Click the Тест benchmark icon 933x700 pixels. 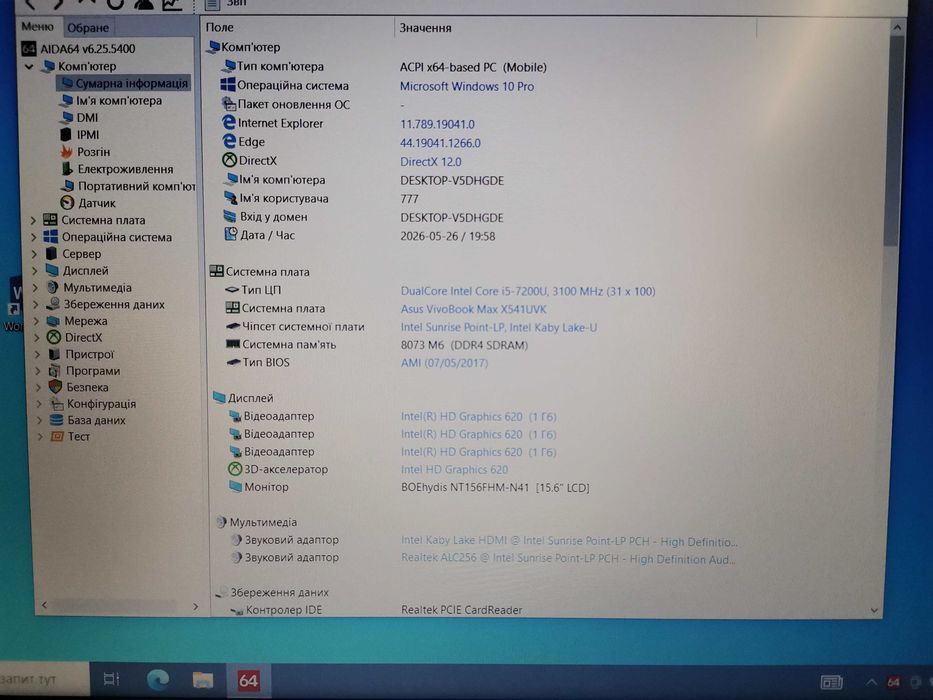click(x=57, y=436)
